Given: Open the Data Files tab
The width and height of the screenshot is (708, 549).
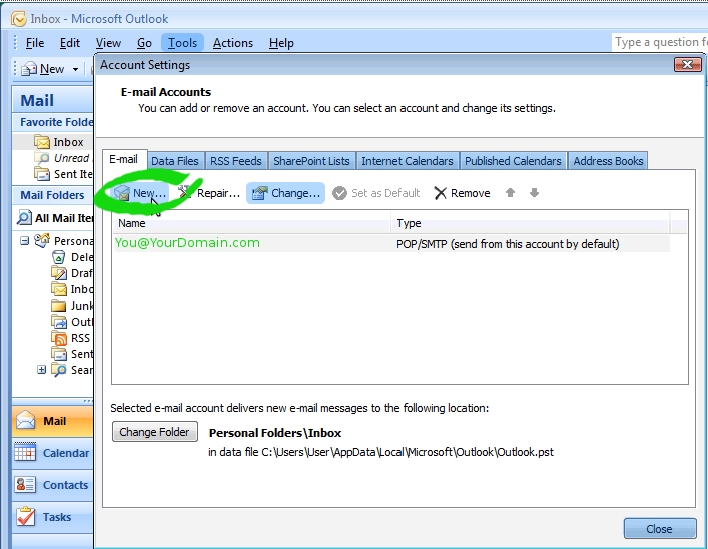Looking at the screenshot, I should [x=175, y=161].
